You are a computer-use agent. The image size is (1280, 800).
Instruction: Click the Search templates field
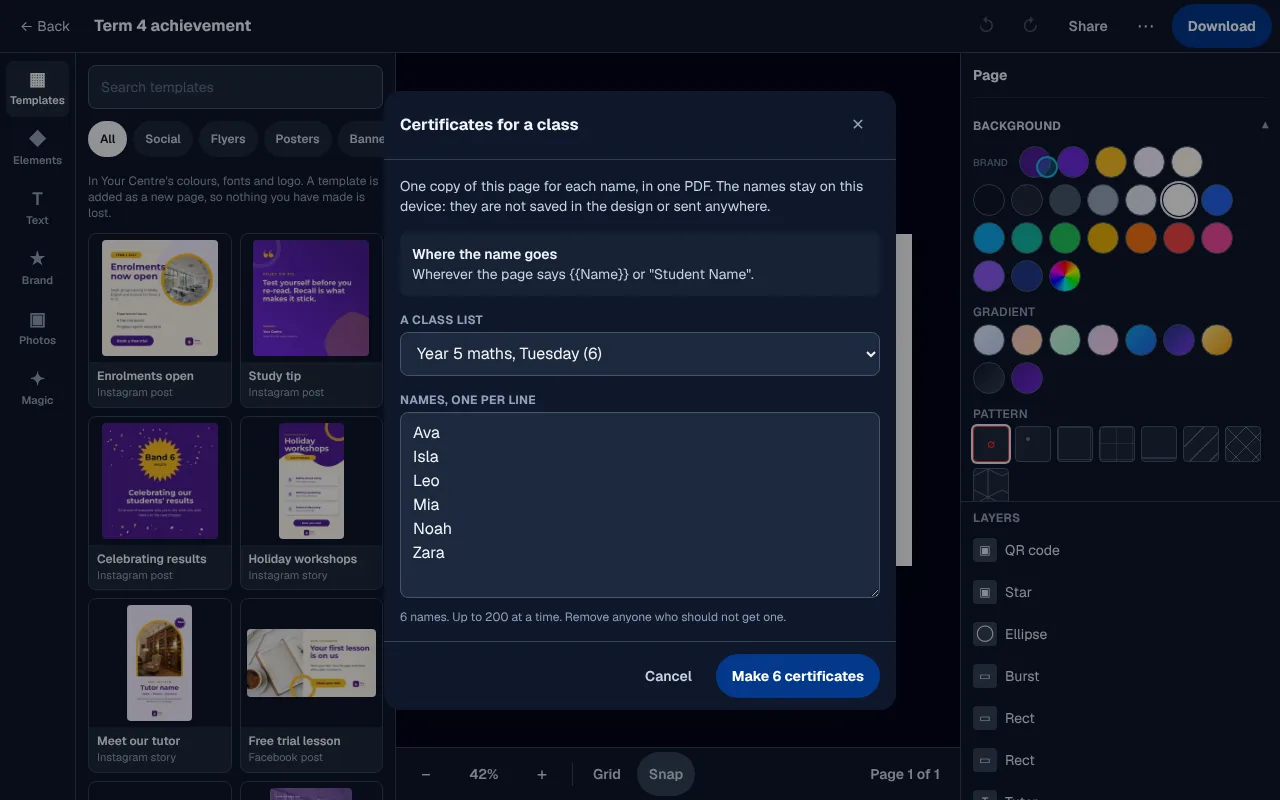click(x=235, y=87)
